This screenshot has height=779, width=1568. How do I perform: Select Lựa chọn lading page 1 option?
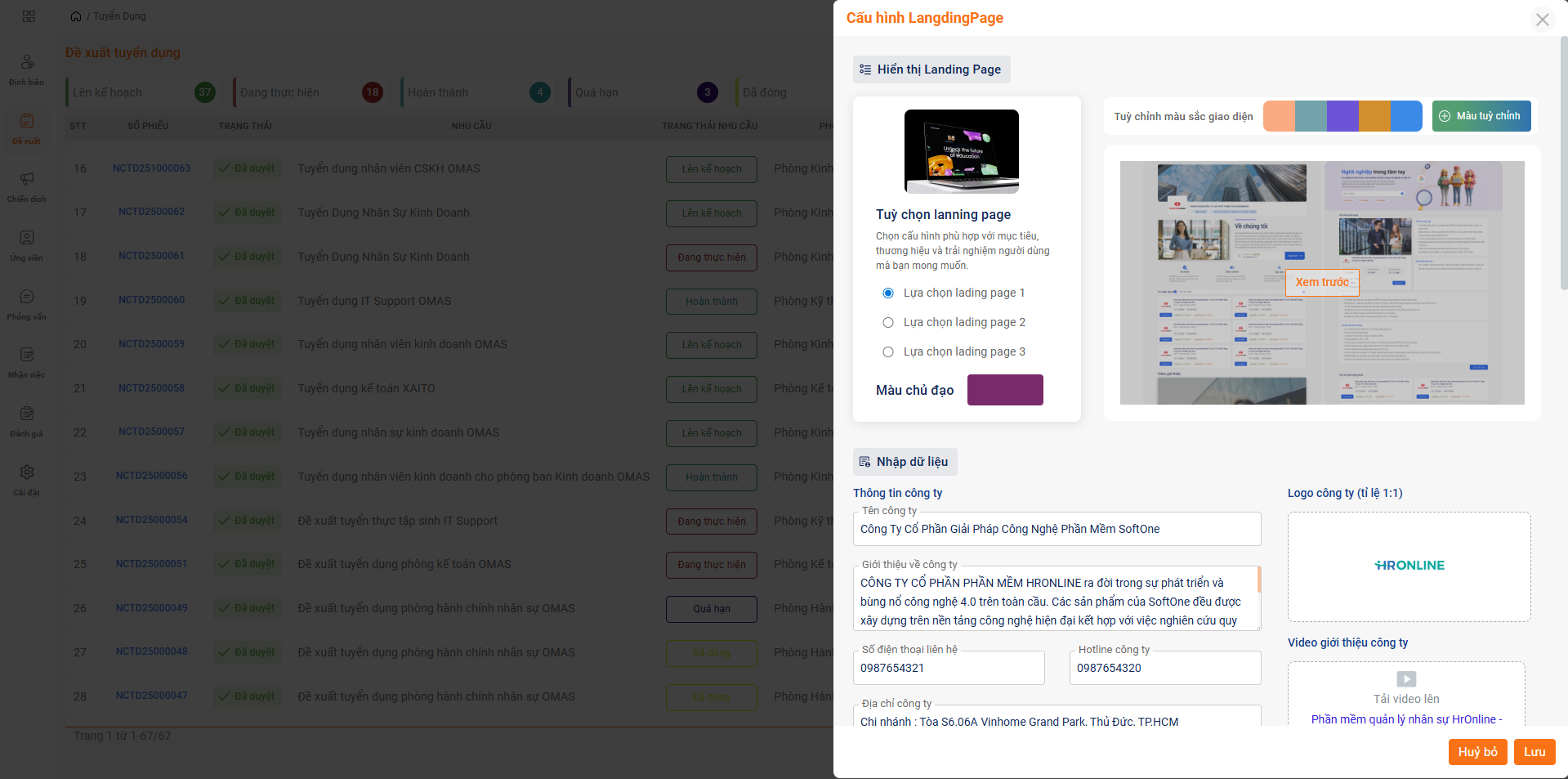pyautogui.click(x=888, y=293)
